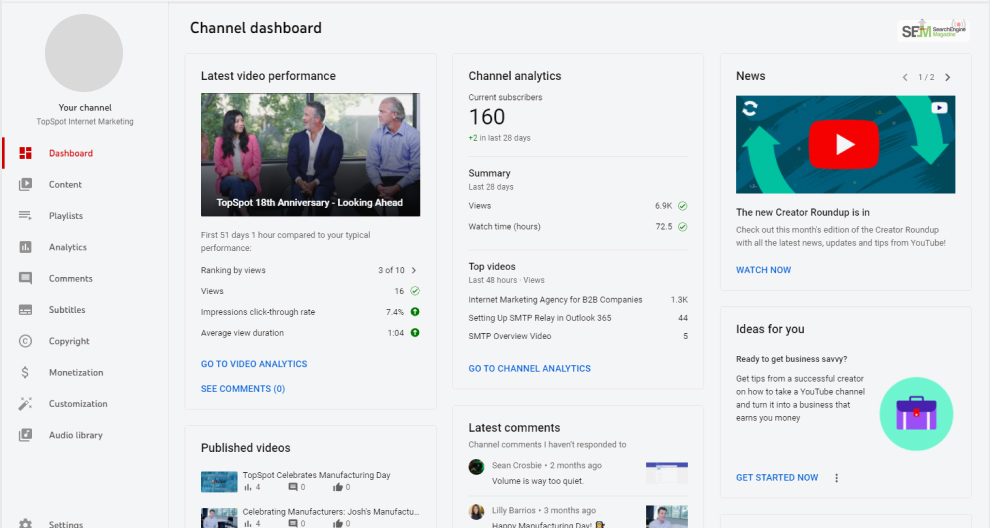Click 'The new Creator Roundup is in' headline
This screenshot has width=990, height=528.
(x=802, y=212)
